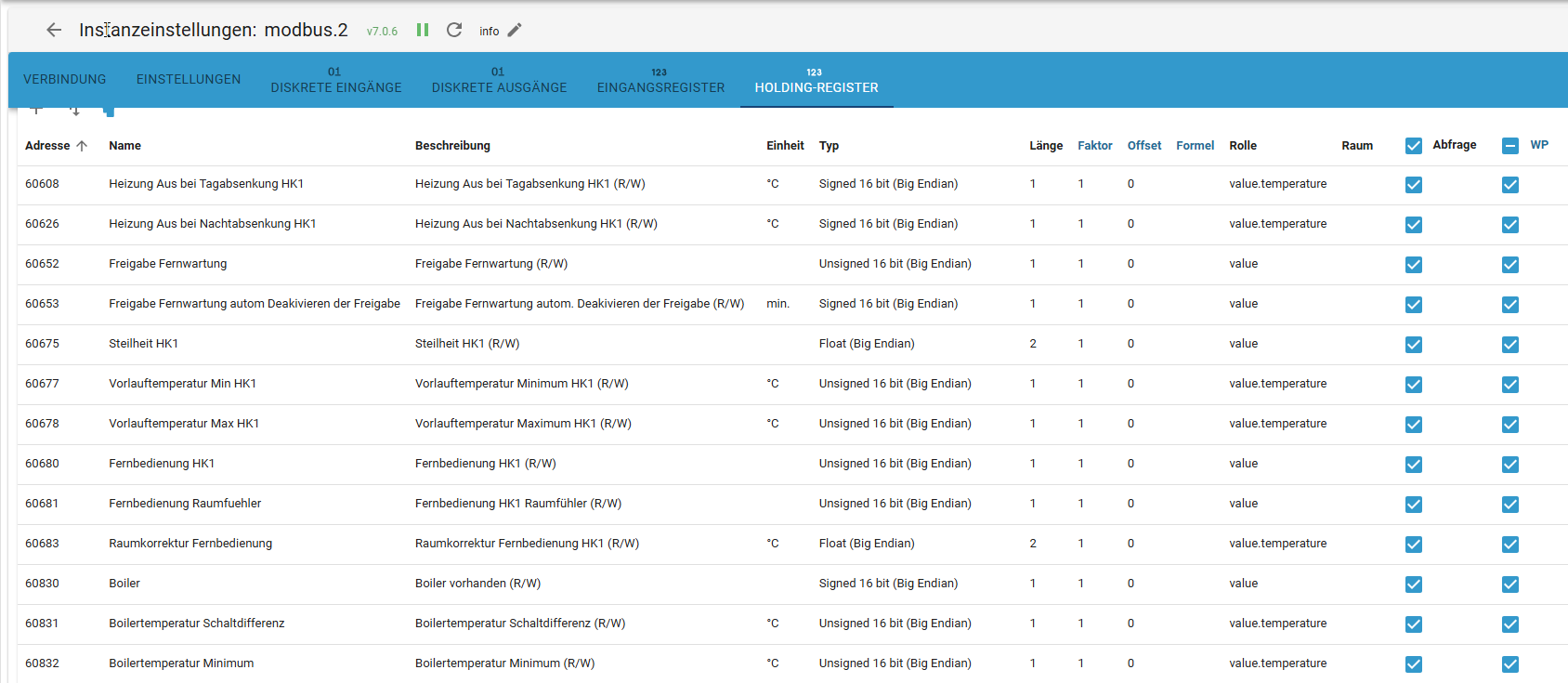Uncheck Abfrage for Steilheit HK1 row
1568x683 pixels.
click(1414, 345)
